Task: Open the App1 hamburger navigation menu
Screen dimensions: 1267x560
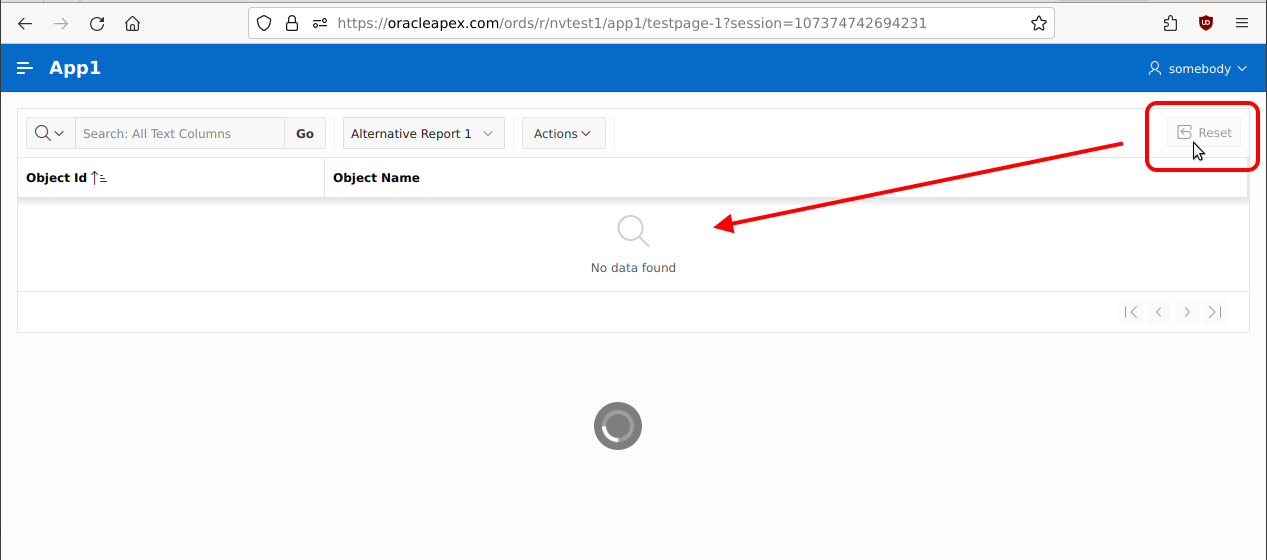Action: point(25,68)
